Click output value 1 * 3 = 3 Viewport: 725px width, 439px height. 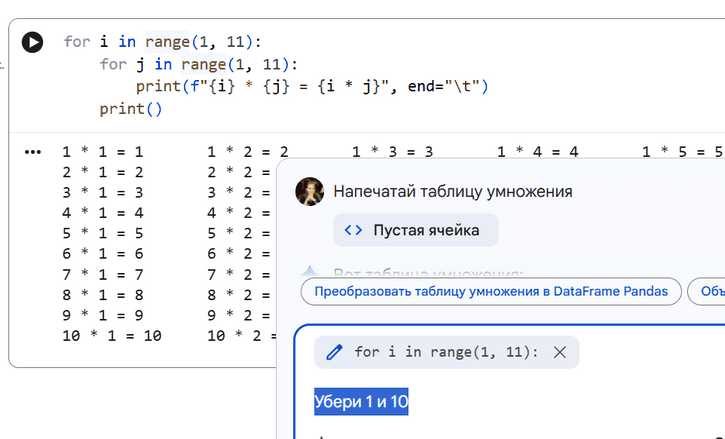click(392, 152)
